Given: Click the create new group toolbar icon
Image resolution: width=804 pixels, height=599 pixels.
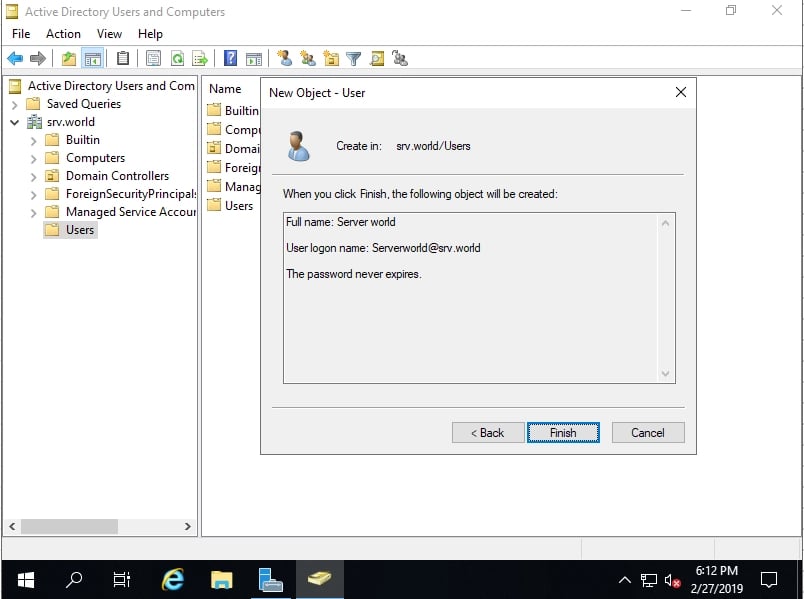Looking at the screenshot, I should pyautogui.click(x=308, y=58).
